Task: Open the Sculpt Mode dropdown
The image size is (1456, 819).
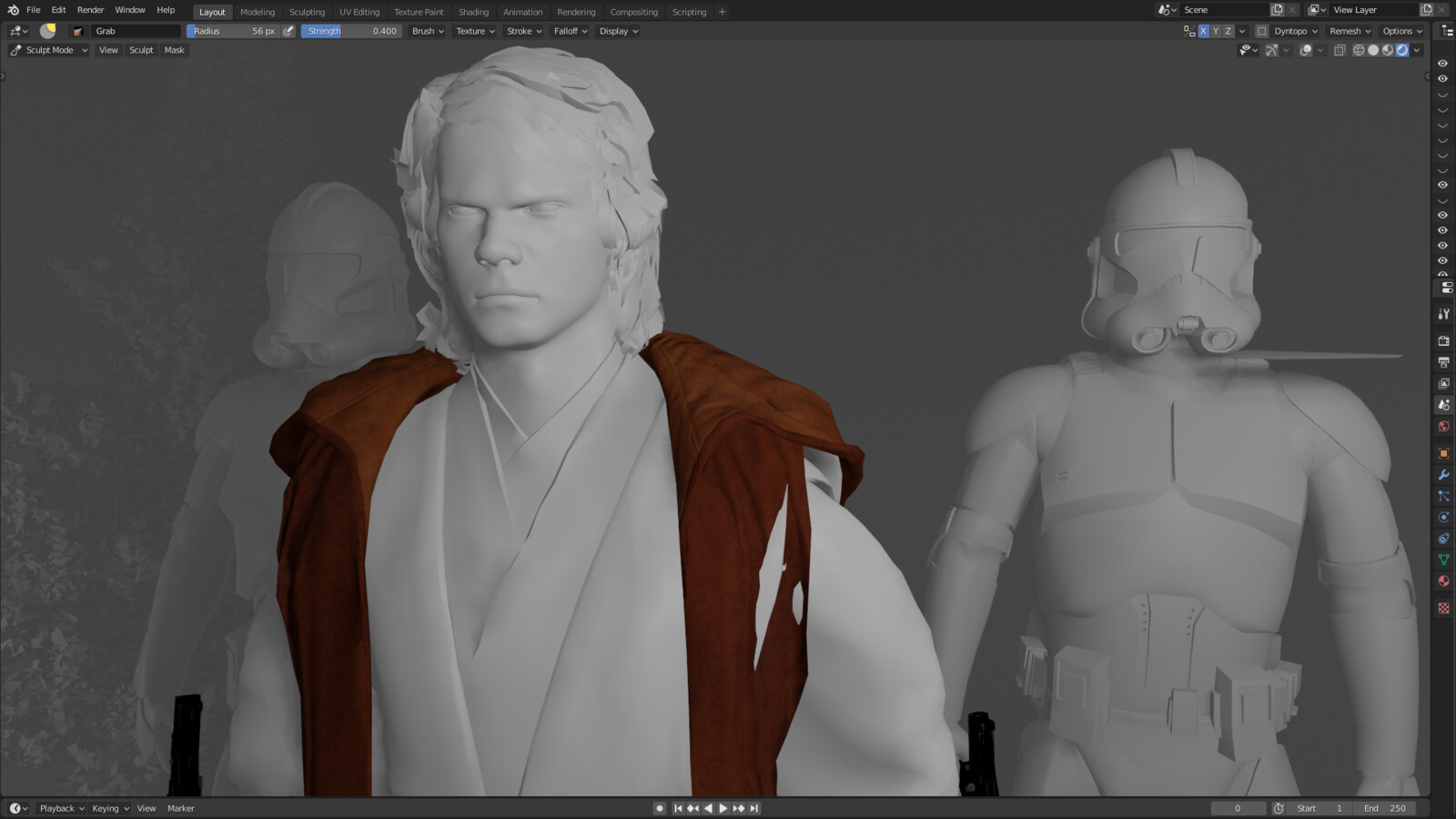Action: click(49, 50)
